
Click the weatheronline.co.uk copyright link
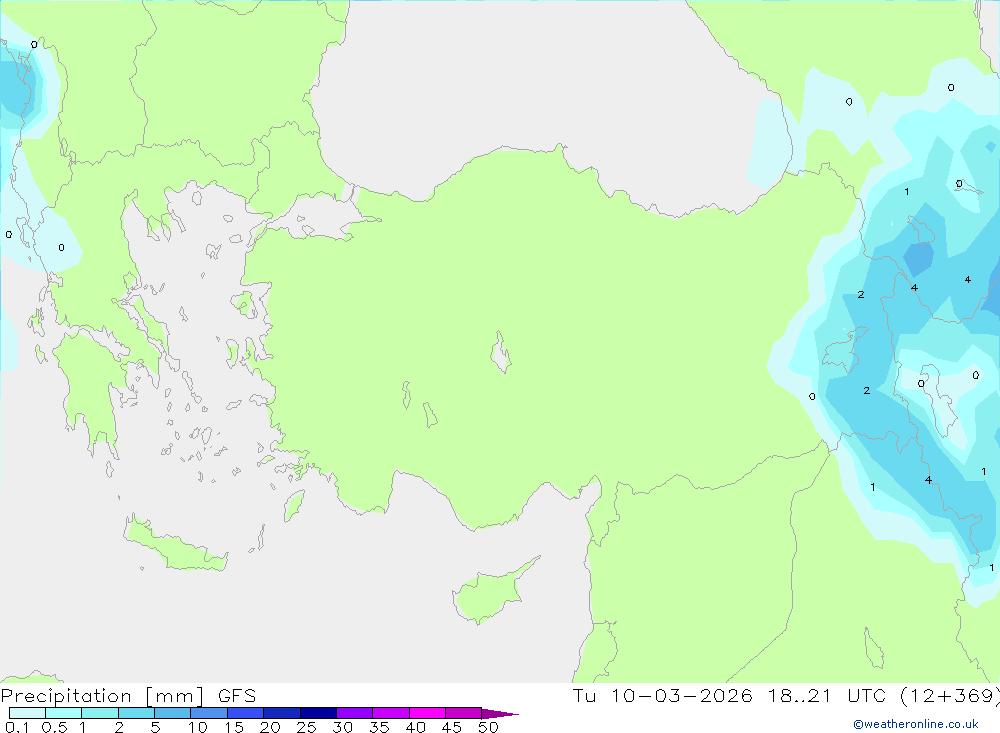(916, 724)
